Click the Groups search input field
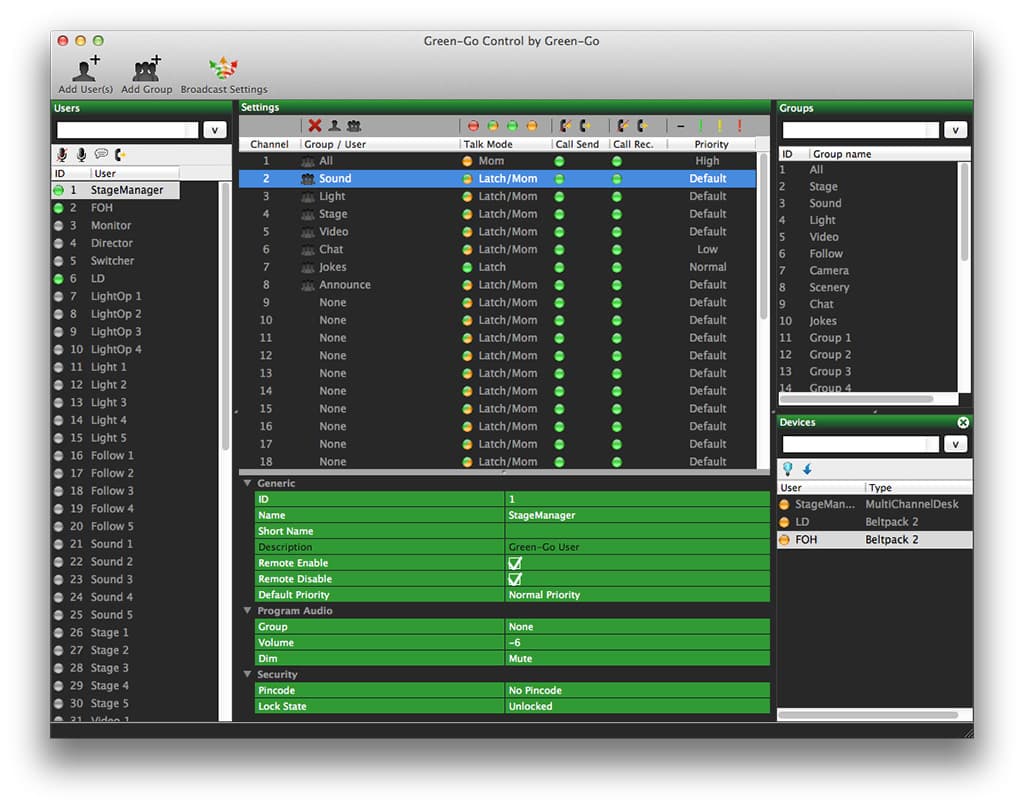 pos(861,130)
